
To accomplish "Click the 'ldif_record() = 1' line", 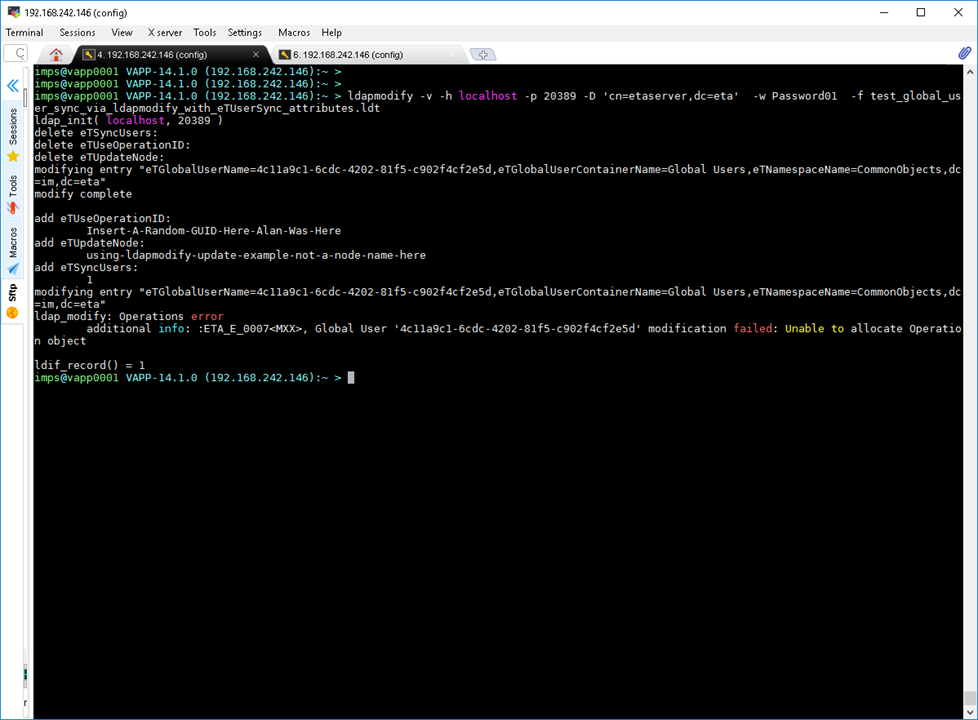I will (x=90, y=365).
